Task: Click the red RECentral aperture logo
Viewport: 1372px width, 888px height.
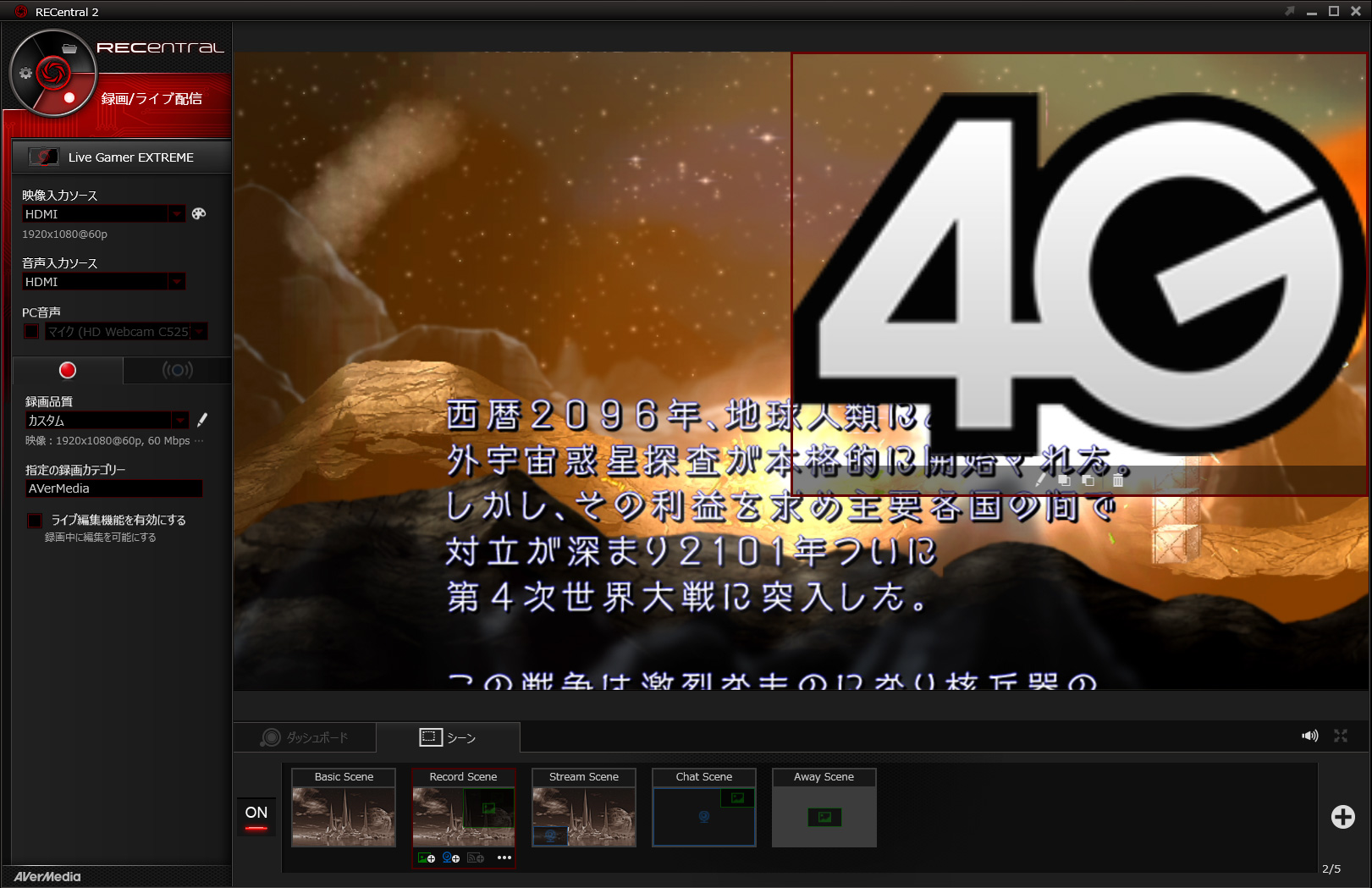Action: pos(52,73)
